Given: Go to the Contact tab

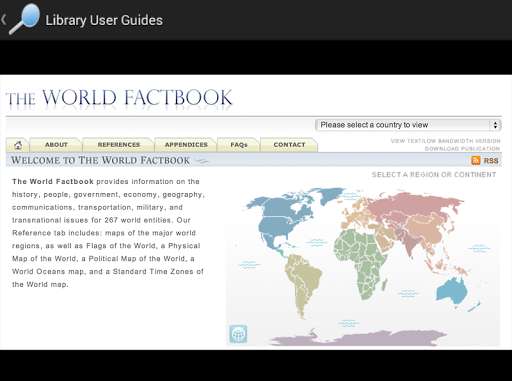Looking at the screenshot, I should coord(289,145).
